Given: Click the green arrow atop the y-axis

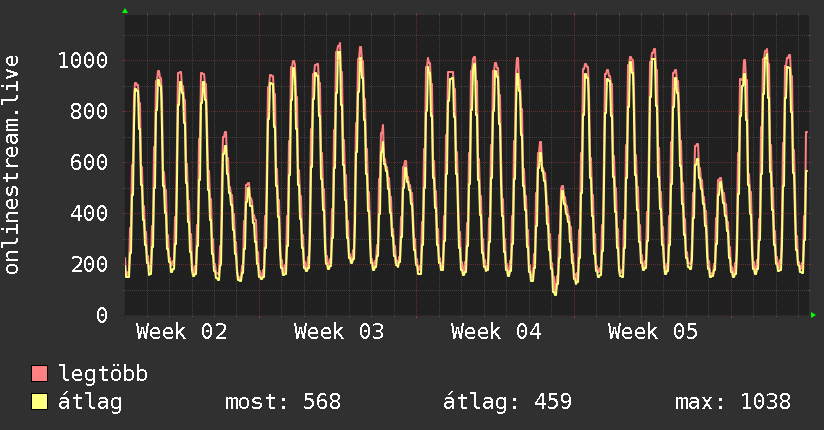Looking at the screenshot, I should click(124, 11).
